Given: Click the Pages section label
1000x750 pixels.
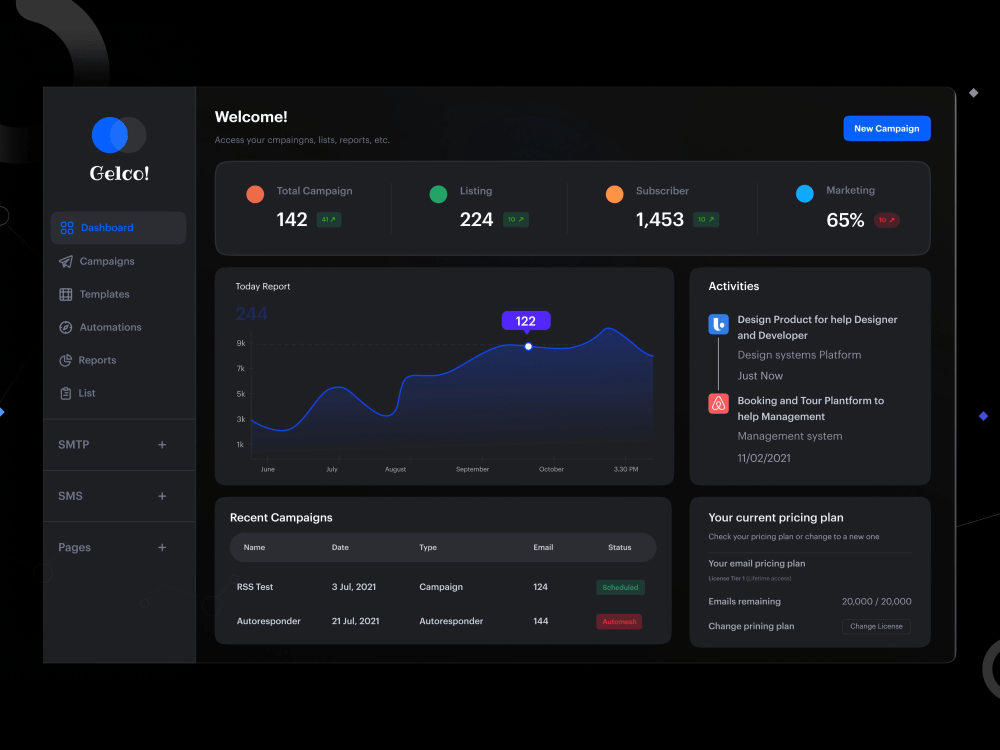Looking at the screenshot, I should click(x=75, y=547).
